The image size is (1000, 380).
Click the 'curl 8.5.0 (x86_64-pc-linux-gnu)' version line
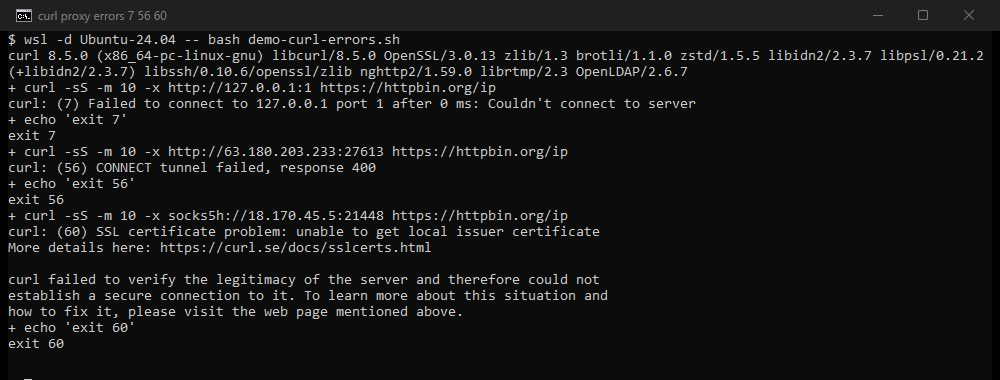[496, 55]
